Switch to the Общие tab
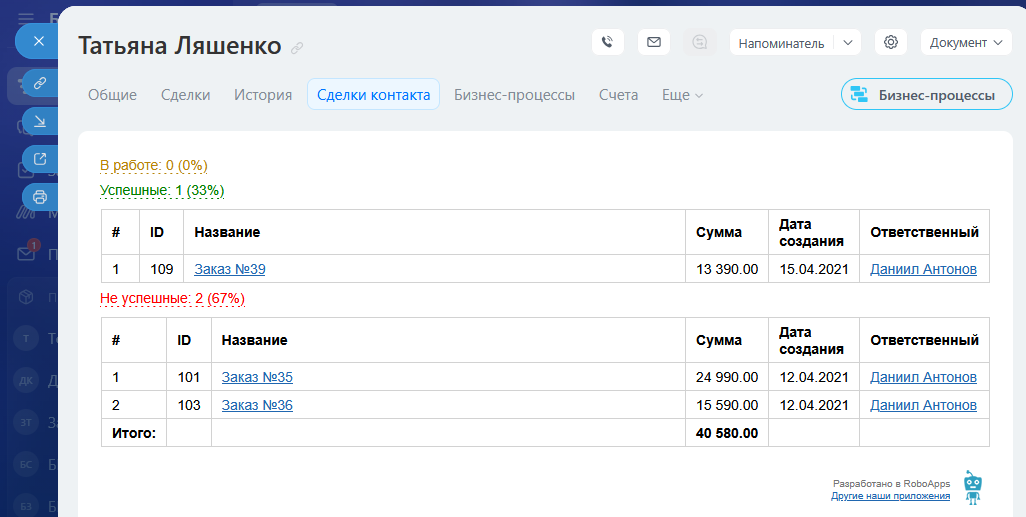 click(113, 95)
